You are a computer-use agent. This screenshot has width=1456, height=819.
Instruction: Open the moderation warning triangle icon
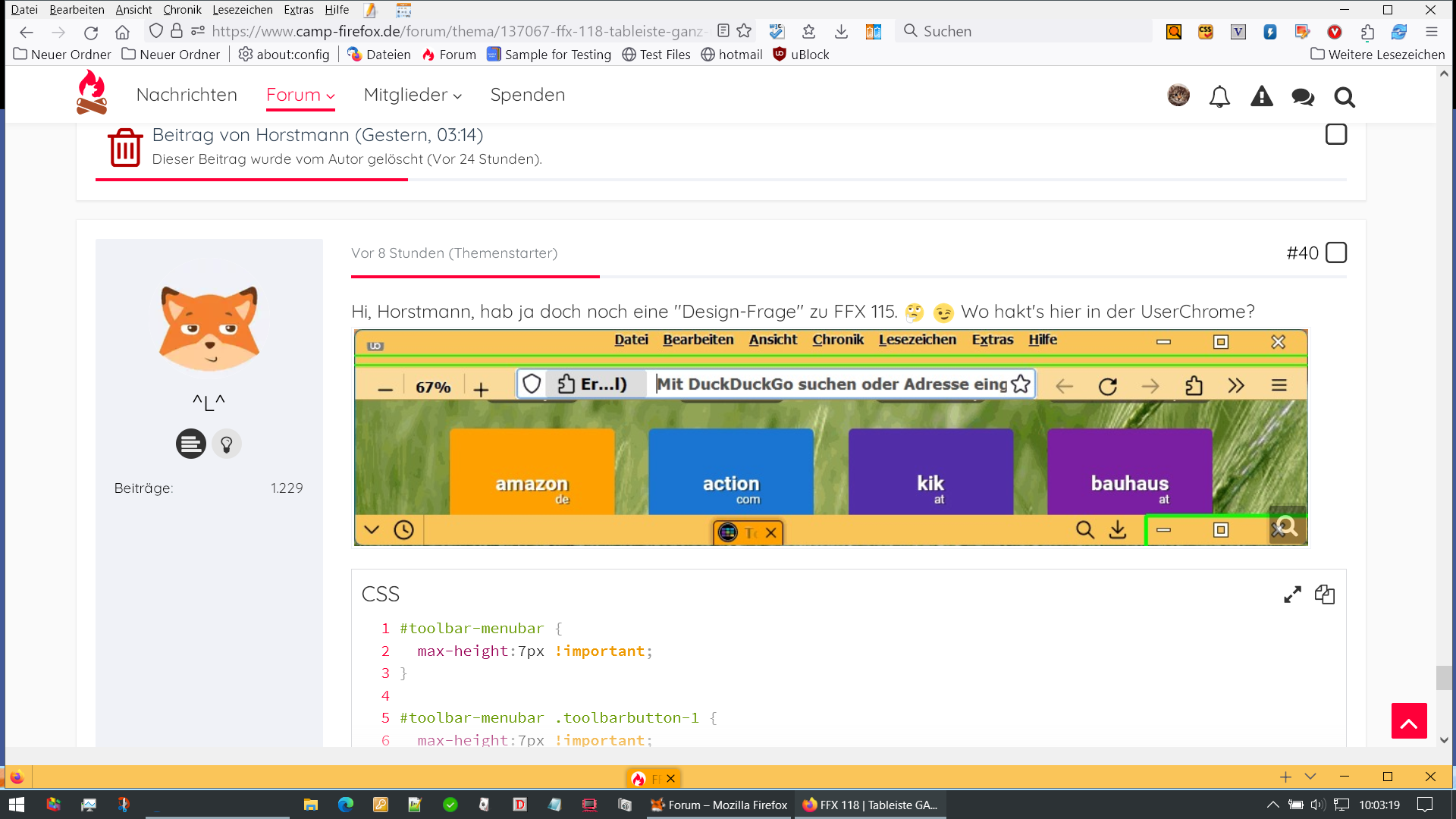click(x=1261, y=96)
